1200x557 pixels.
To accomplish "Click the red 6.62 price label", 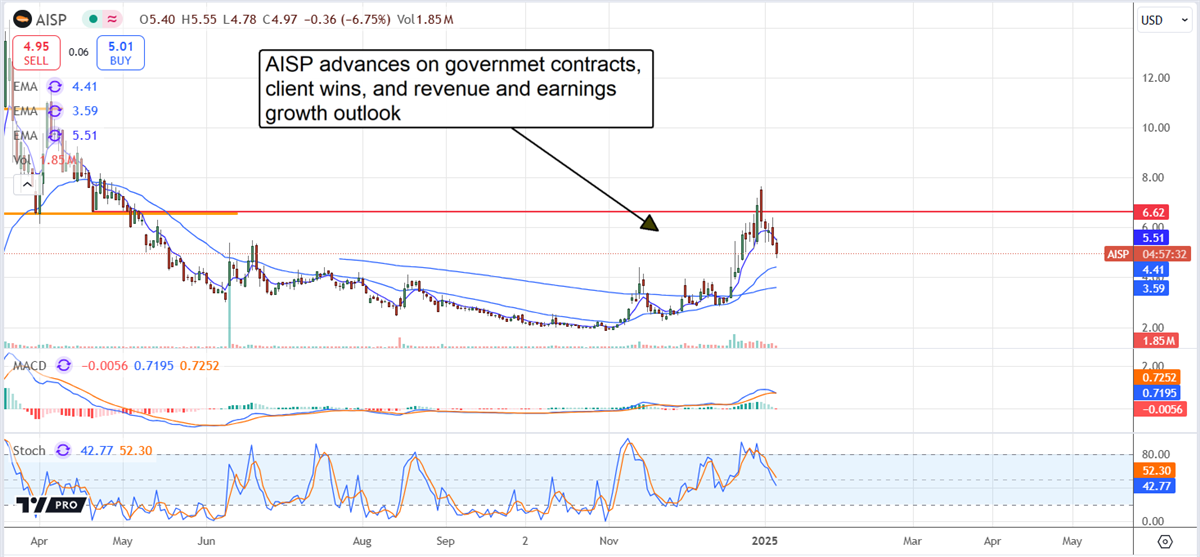I will tap(1154, 213).
